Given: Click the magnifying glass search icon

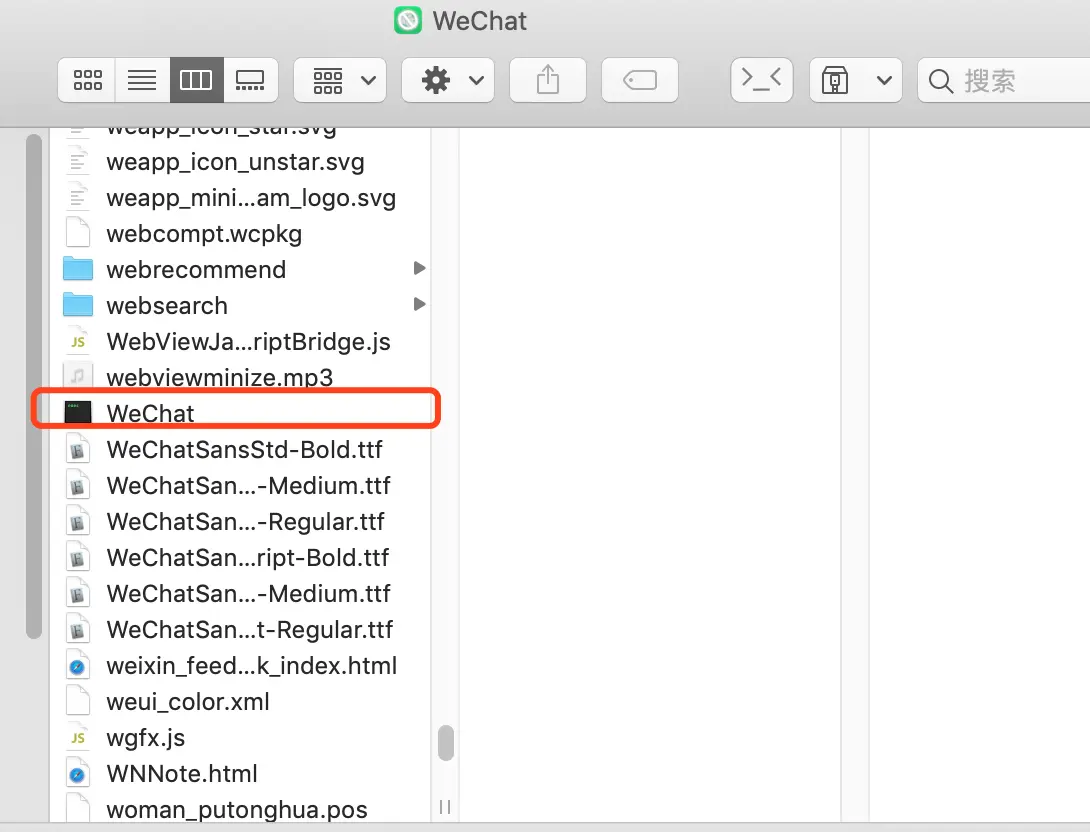Looking at the screenshot, I should point(940,81).
